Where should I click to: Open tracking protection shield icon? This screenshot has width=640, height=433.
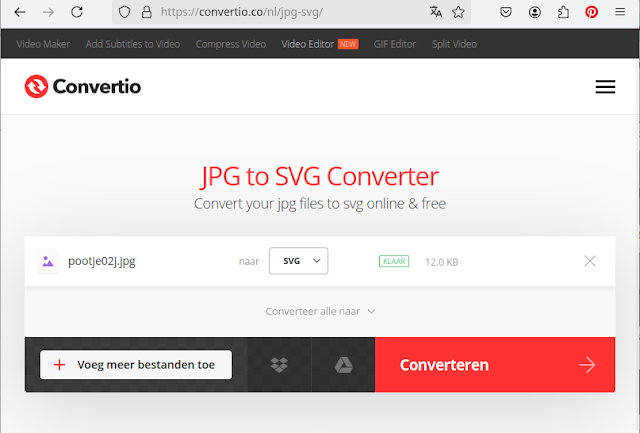pos(124,12)
